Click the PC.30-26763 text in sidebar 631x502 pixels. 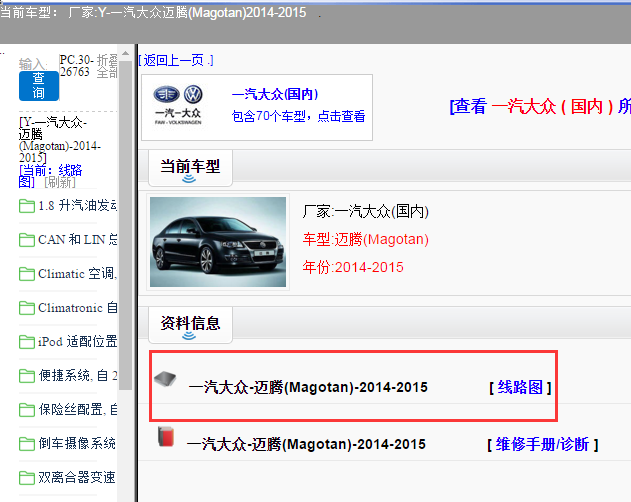tap(76, 66)
